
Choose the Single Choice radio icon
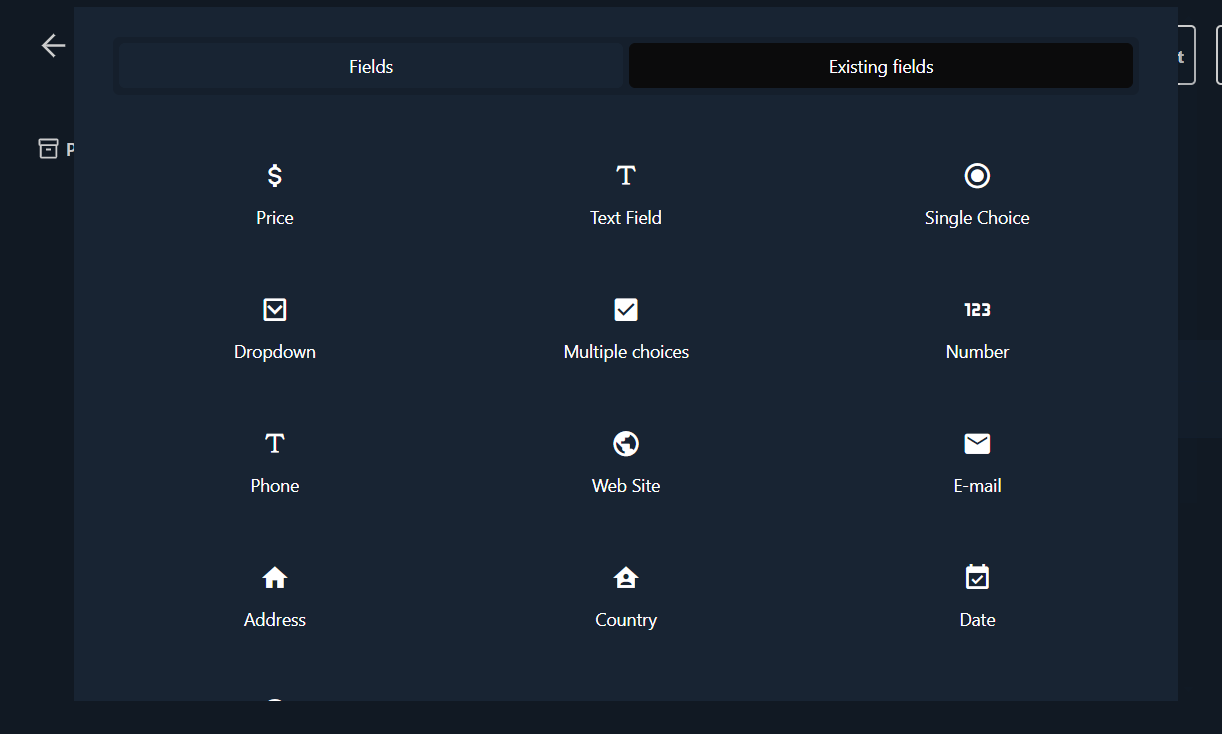977,176
